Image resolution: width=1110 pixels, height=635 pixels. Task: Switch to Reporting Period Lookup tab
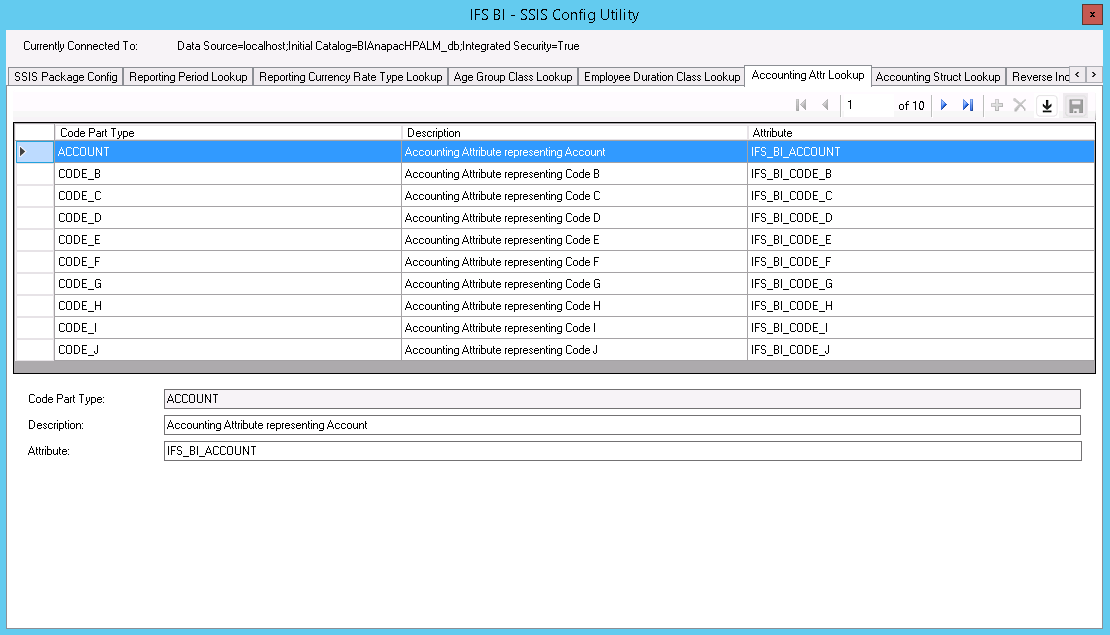(188, 77)
